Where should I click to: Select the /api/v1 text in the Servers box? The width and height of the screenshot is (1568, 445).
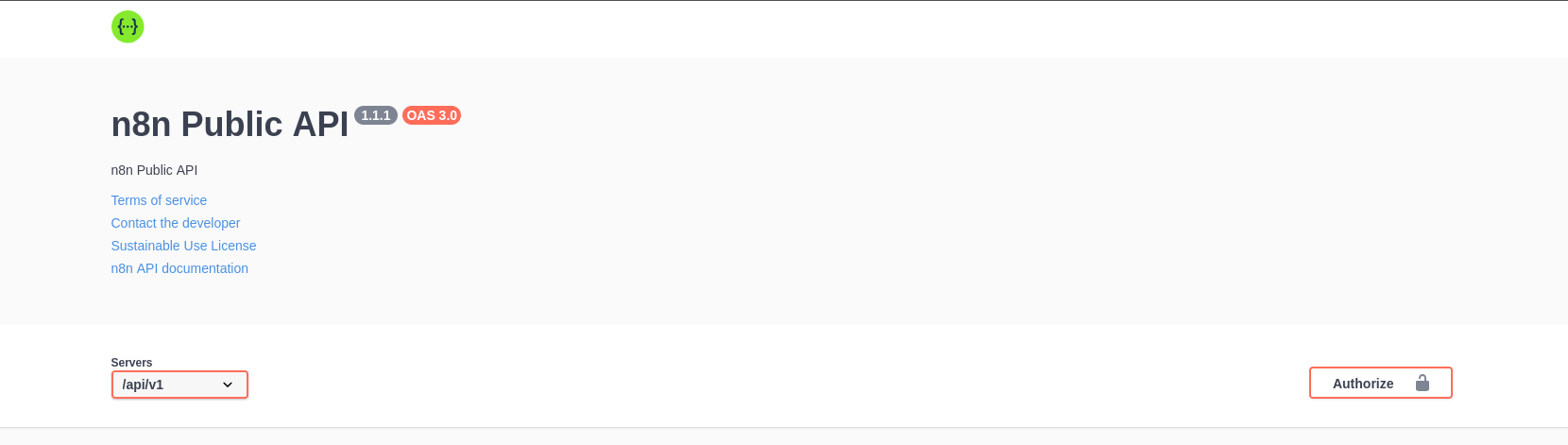click(x=144, y=385)
